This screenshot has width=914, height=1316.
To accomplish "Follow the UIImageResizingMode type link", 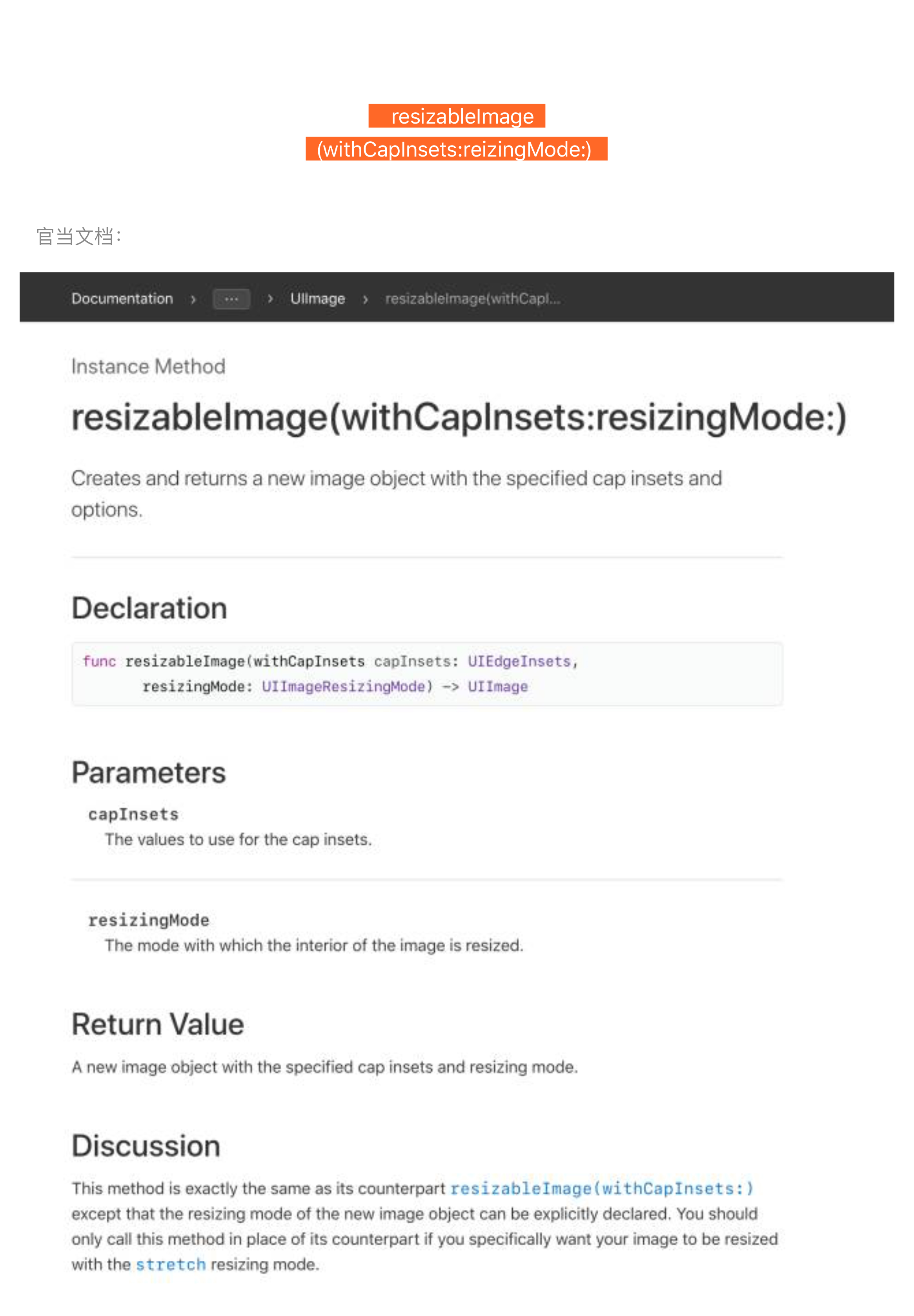I will click(343, 687).
